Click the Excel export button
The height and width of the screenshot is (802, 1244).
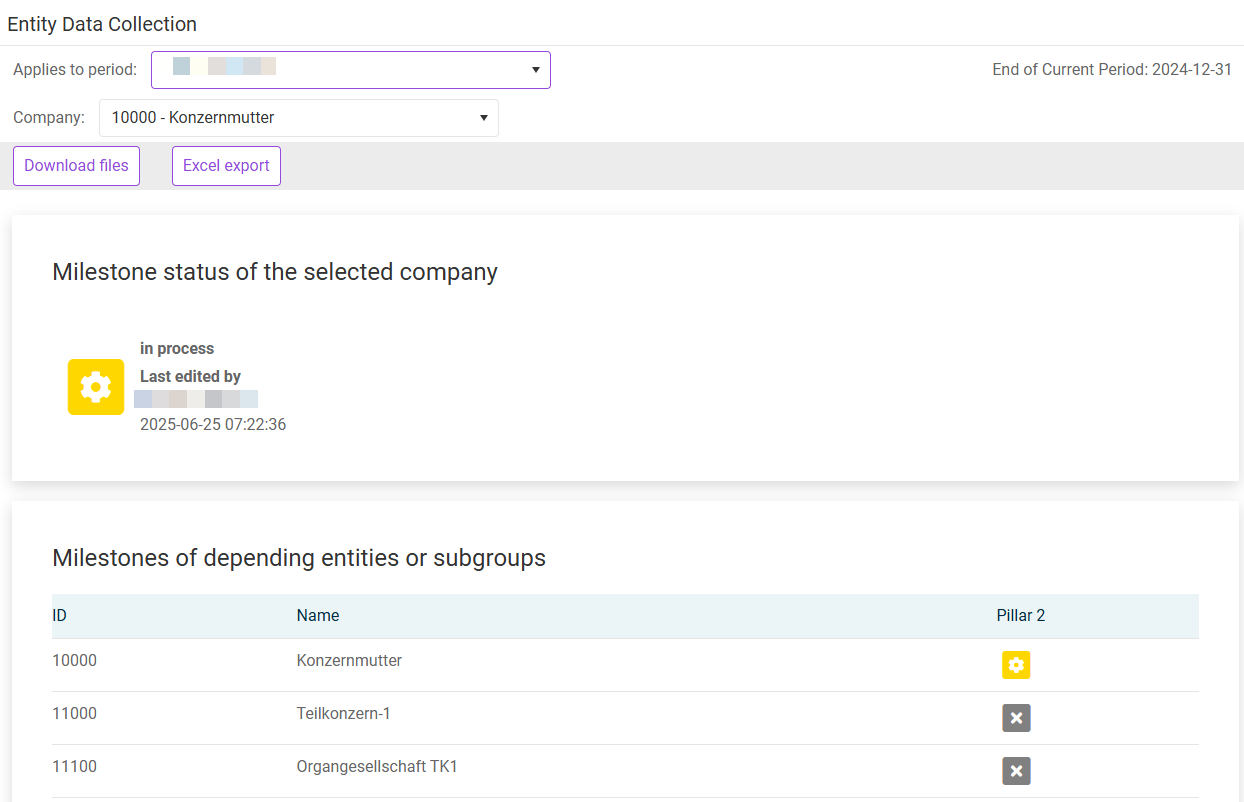226,166
